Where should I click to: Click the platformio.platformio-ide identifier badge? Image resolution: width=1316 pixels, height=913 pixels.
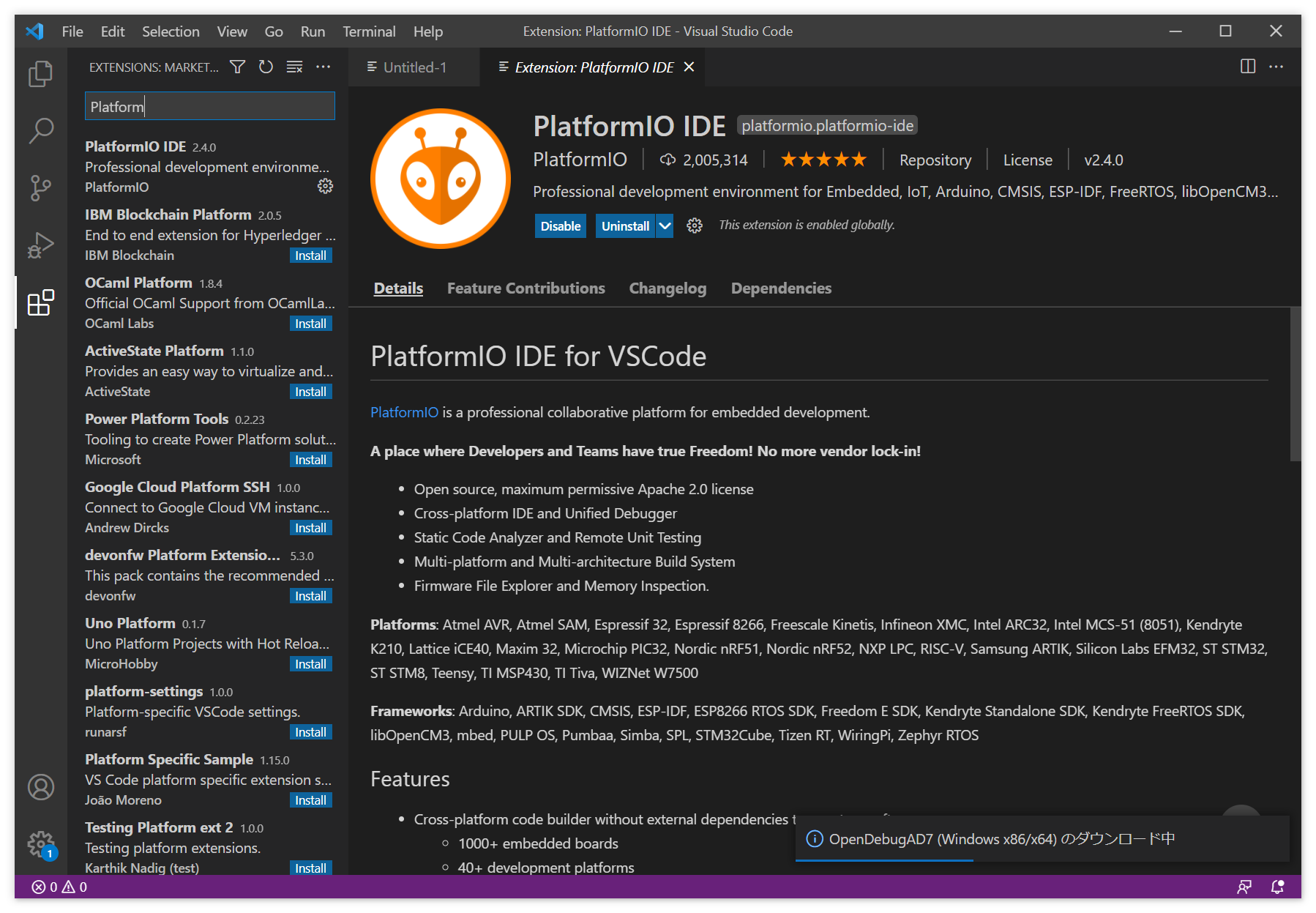point(827,126)
